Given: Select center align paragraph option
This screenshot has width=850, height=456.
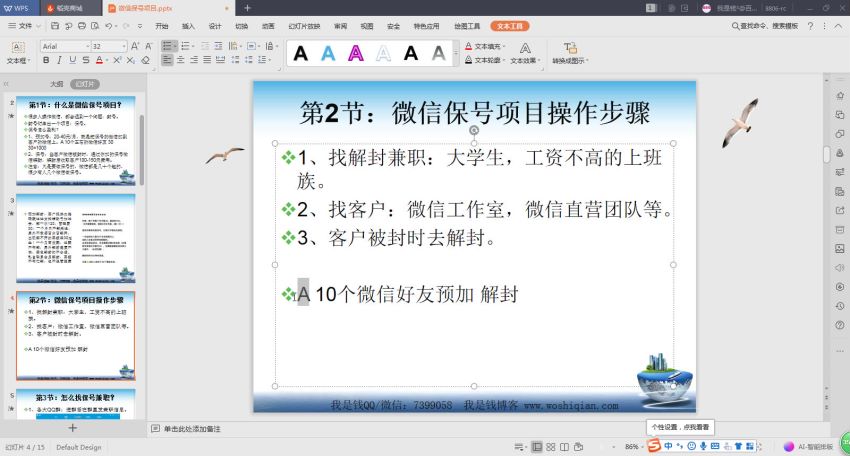Looking at the screenshot, I should pos(181,60).
